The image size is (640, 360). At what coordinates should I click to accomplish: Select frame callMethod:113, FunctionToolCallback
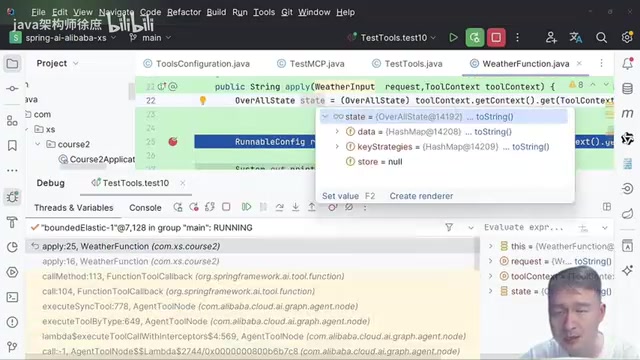193,276
